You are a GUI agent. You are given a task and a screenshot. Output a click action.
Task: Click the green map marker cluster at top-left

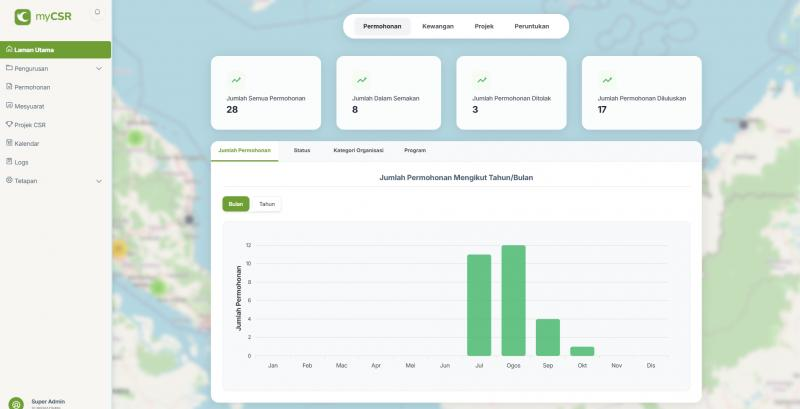click(x=135, y=138)
